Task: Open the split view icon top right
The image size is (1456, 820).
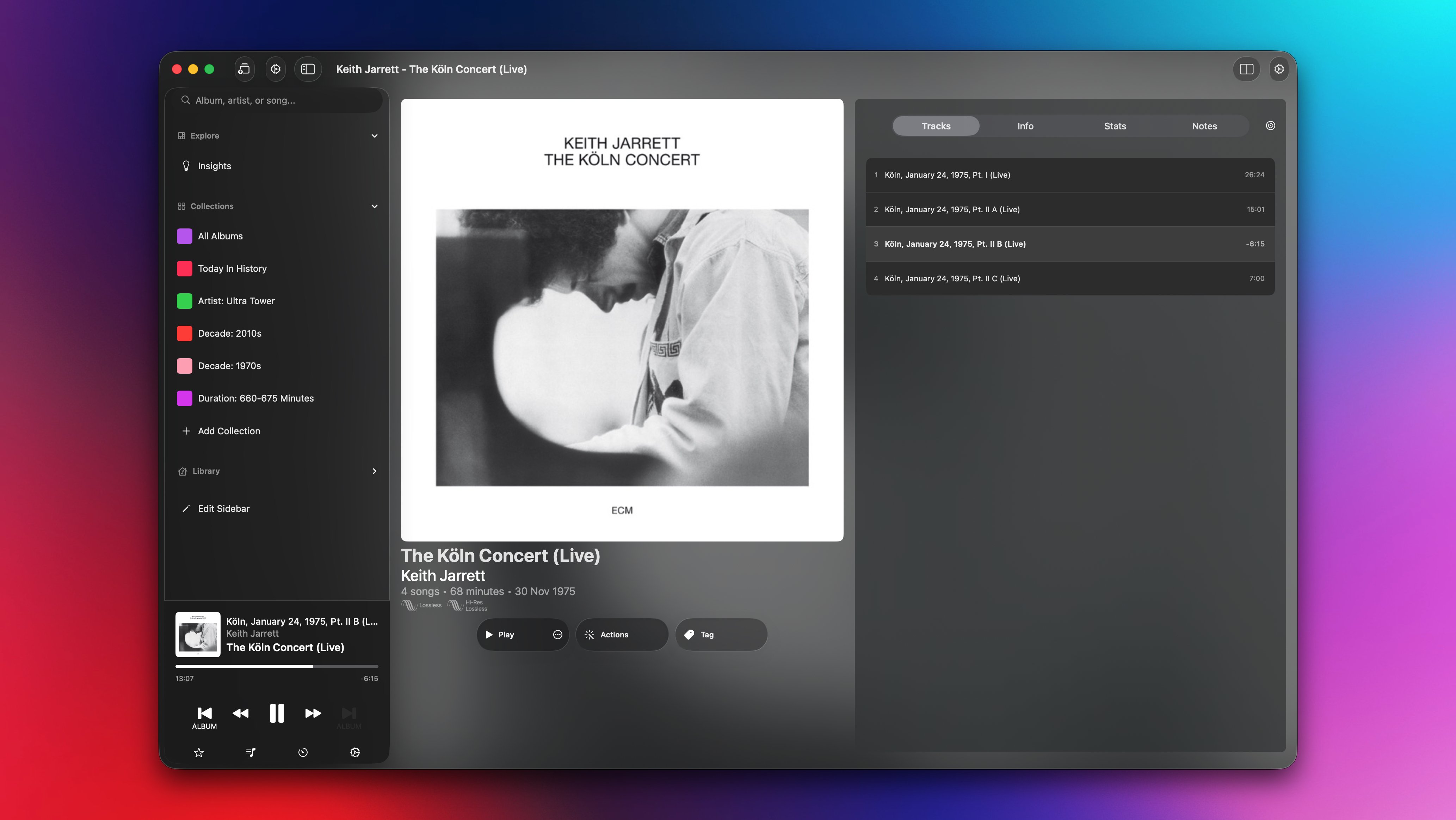Action: (1247, 69)
